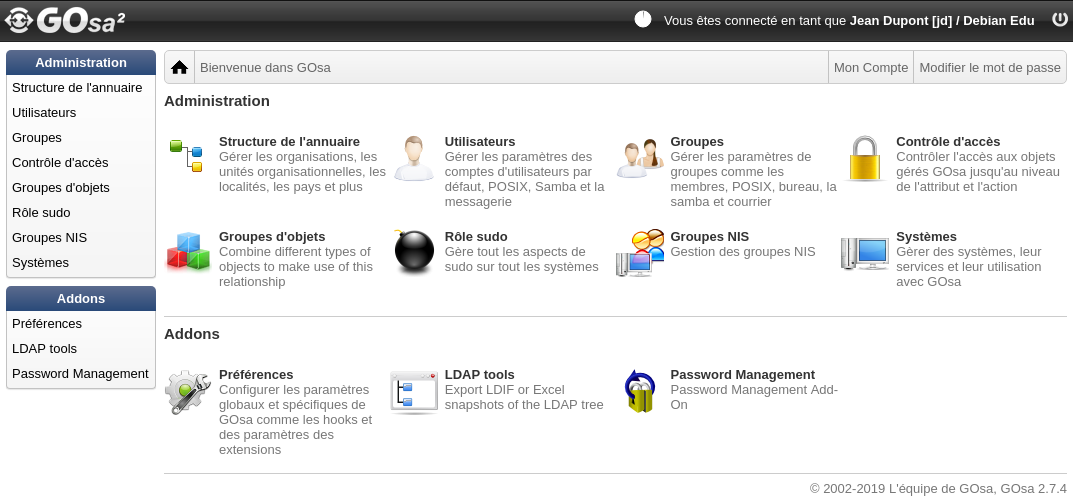Open the Password Management title link

tap(742, 375)
